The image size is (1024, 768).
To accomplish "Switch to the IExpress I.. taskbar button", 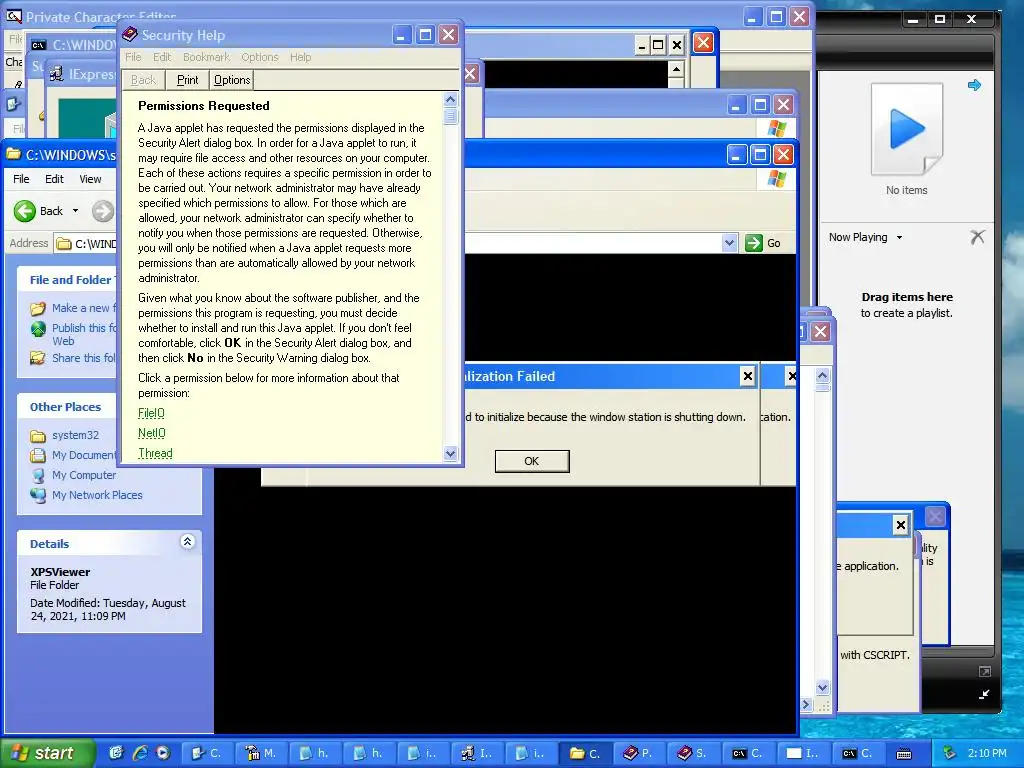I will (477, 754).
